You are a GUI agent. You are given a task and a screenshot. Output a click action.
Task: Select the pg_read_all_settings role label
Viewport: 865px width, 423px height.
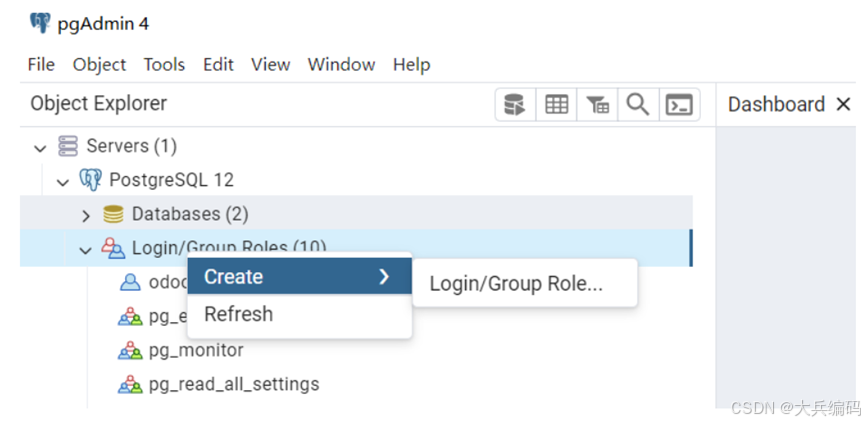tap(234, 384)
